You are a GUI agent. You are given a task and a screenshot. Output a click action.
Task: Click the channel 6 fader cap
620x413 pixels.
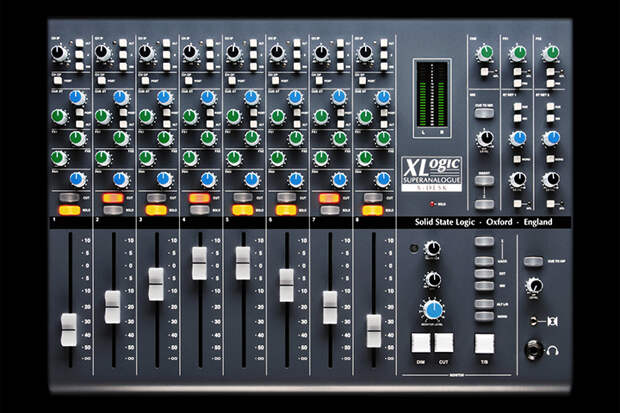pyautogui.click(x=287, y=285)
